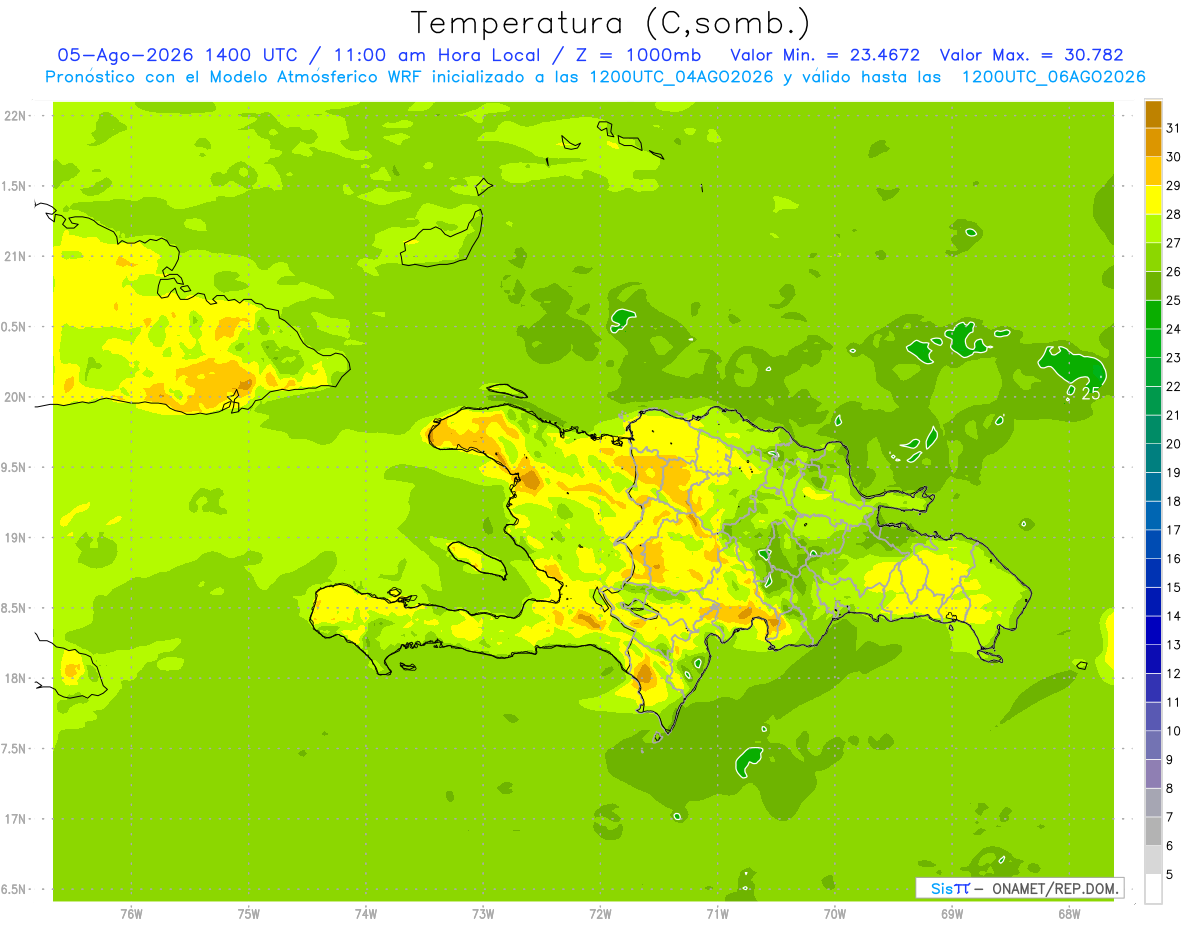Click the latitude label "8.5N"
The height and width of the screenshot is (927, 1200).
14,608
